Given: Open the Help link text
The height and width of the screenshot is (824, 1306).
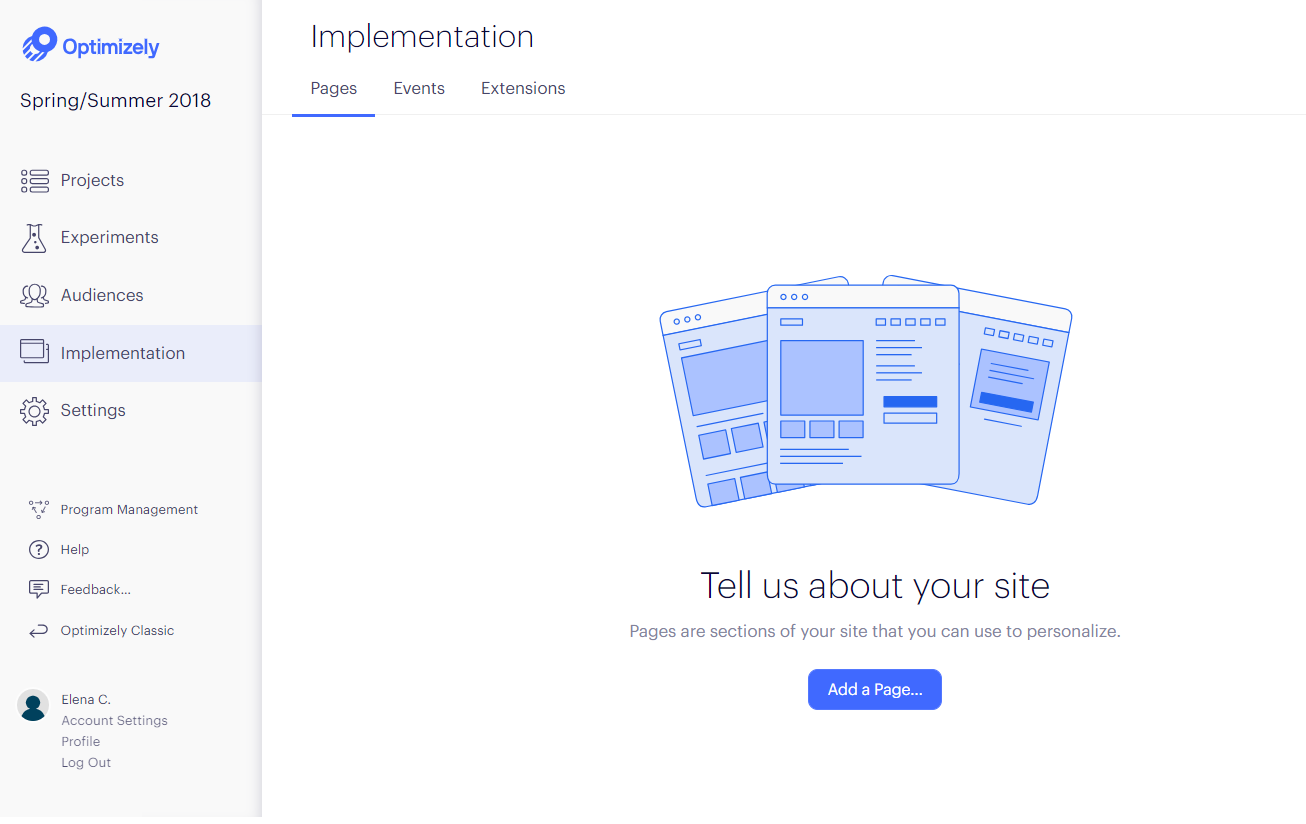Looking at the screenshot, I should point(75,550).
